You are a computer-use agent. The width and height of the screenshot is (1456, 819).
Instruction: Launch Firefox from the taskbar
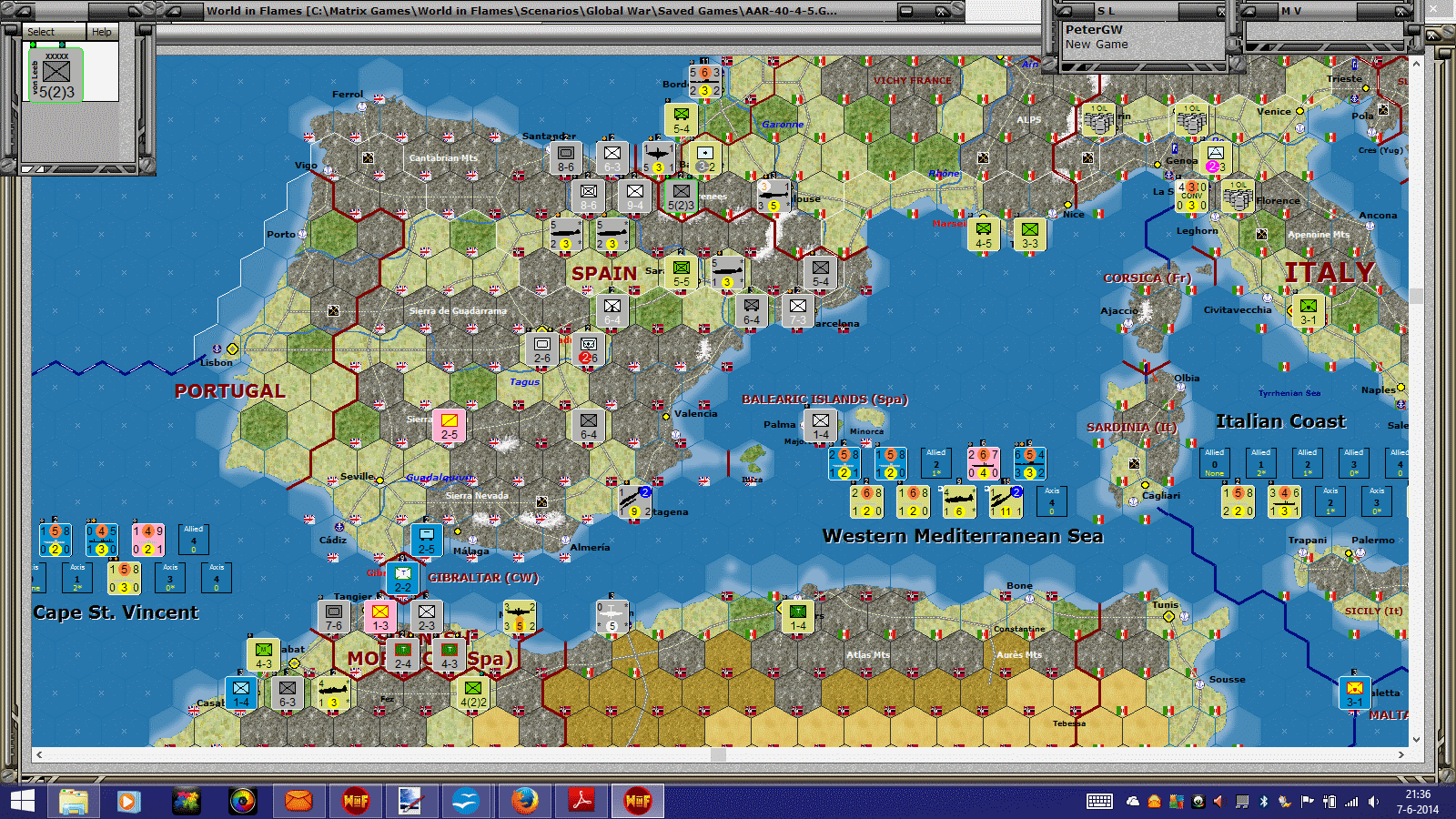(524, 802)
